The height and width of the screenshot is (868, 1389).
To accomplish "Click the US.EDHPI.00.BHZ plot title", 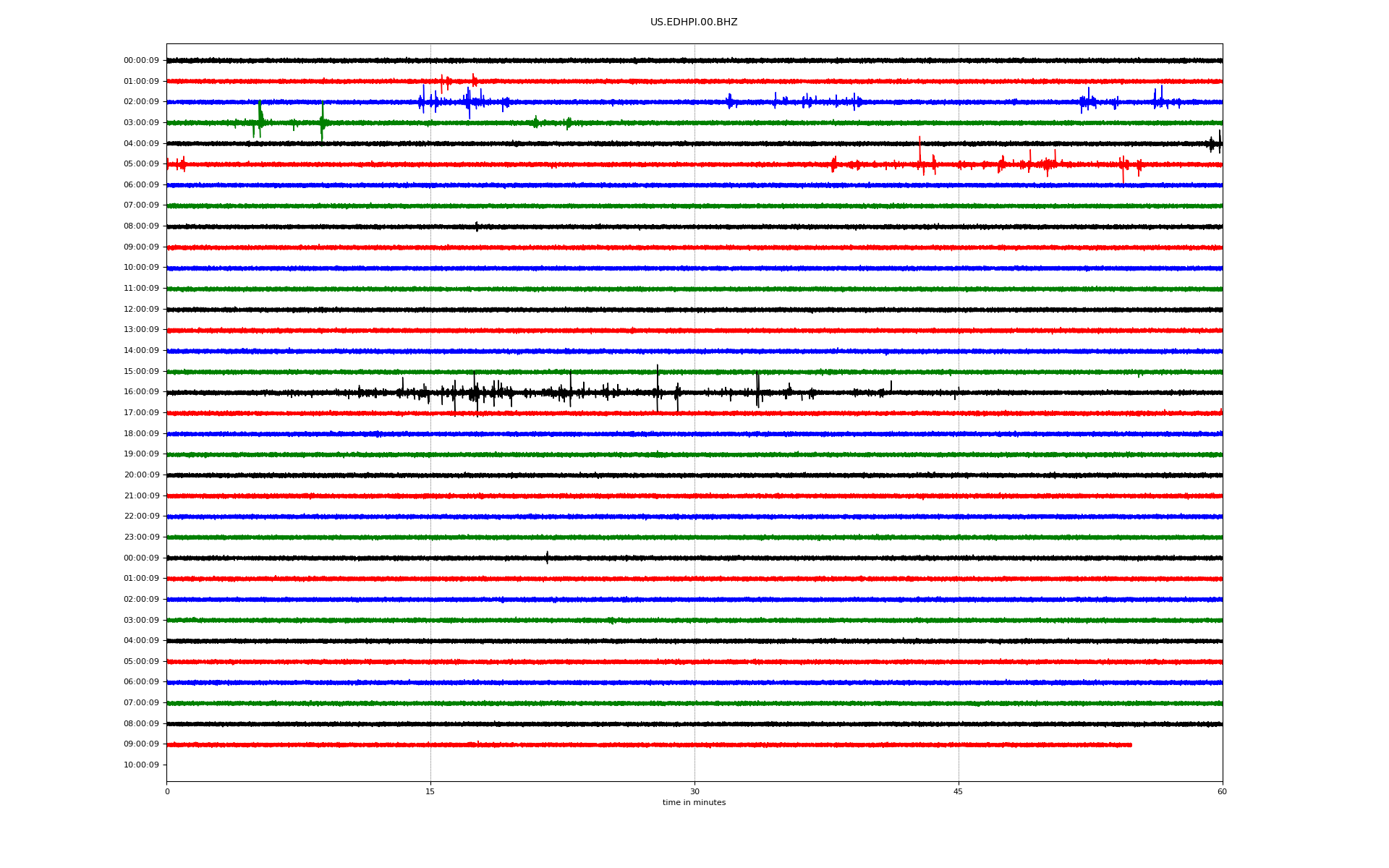I will click(x=694, y=22).
